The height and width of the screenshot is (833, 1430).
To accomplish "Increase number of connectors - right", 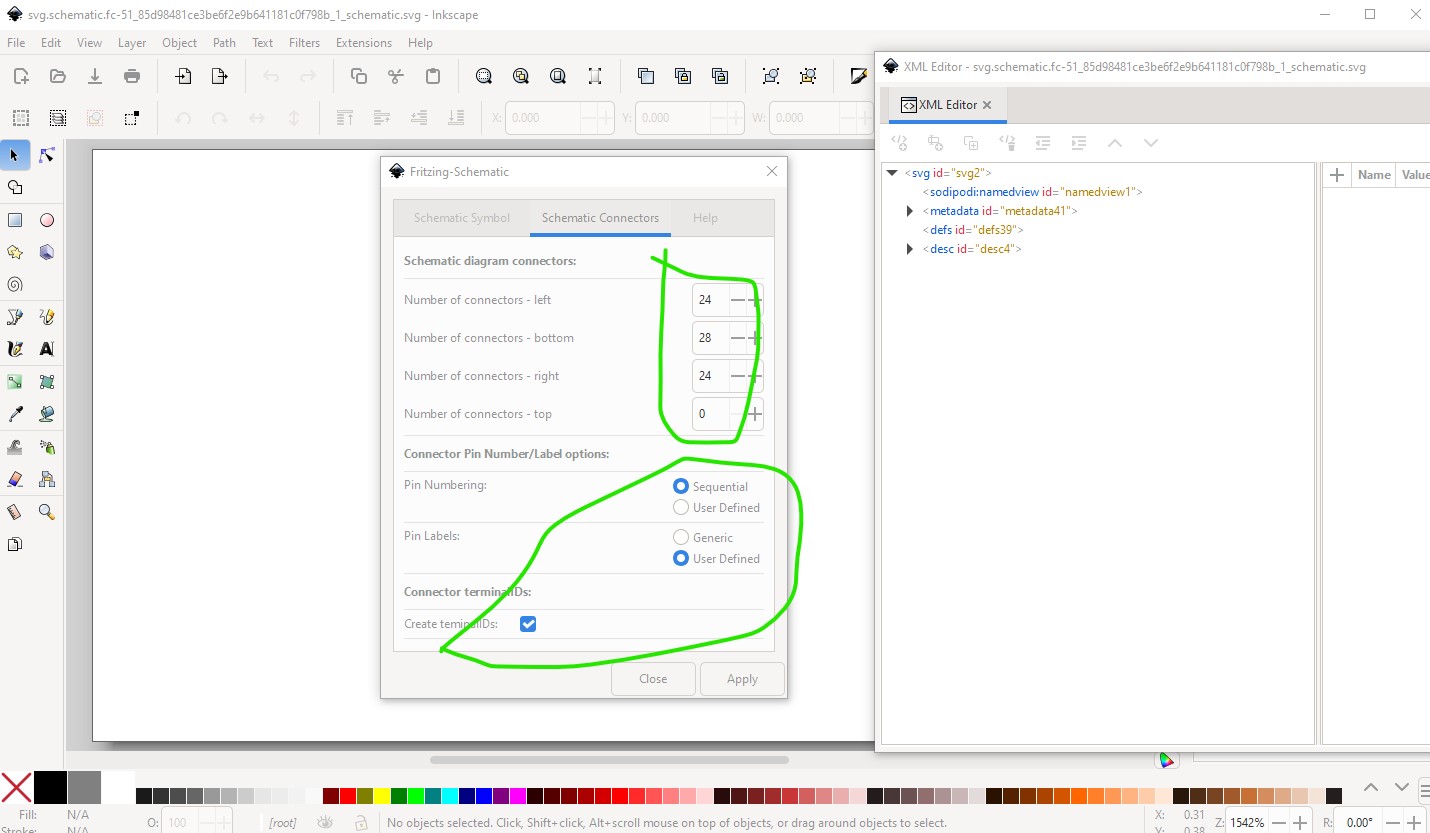I will (x=754, y=376).
